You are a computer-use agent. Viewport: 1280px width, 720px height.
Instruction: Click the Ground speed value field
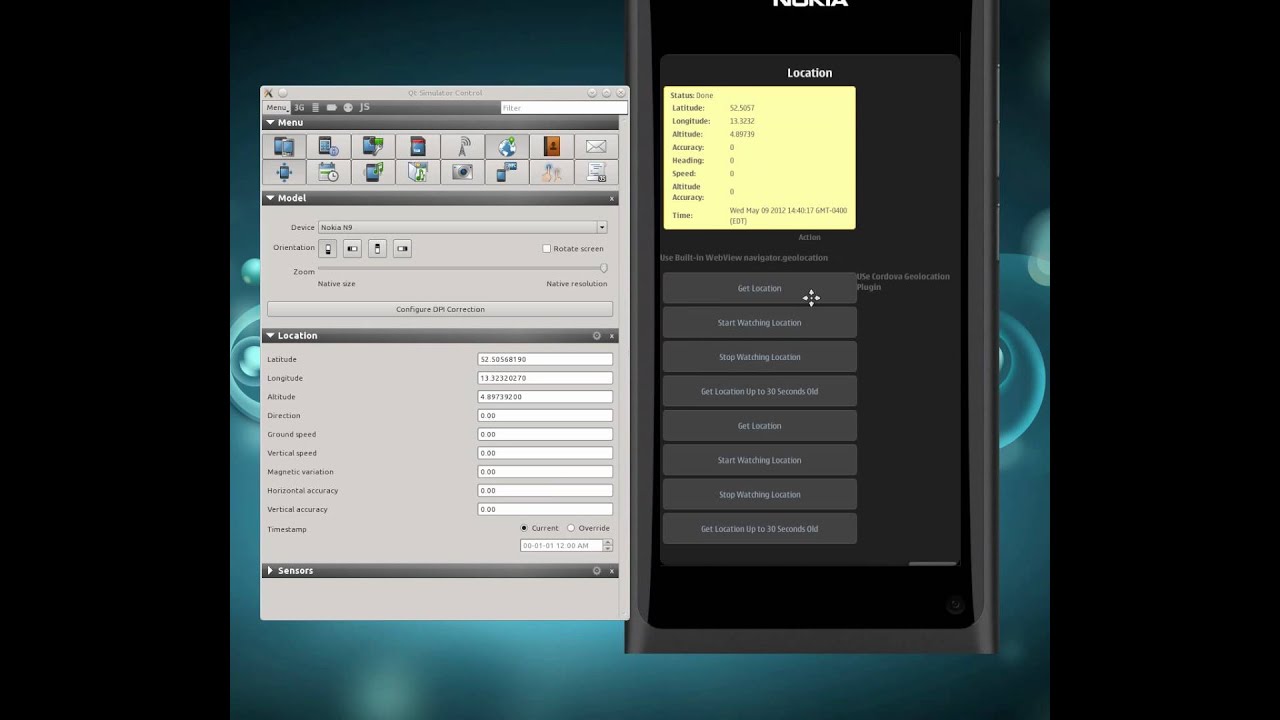click(545, 434)
